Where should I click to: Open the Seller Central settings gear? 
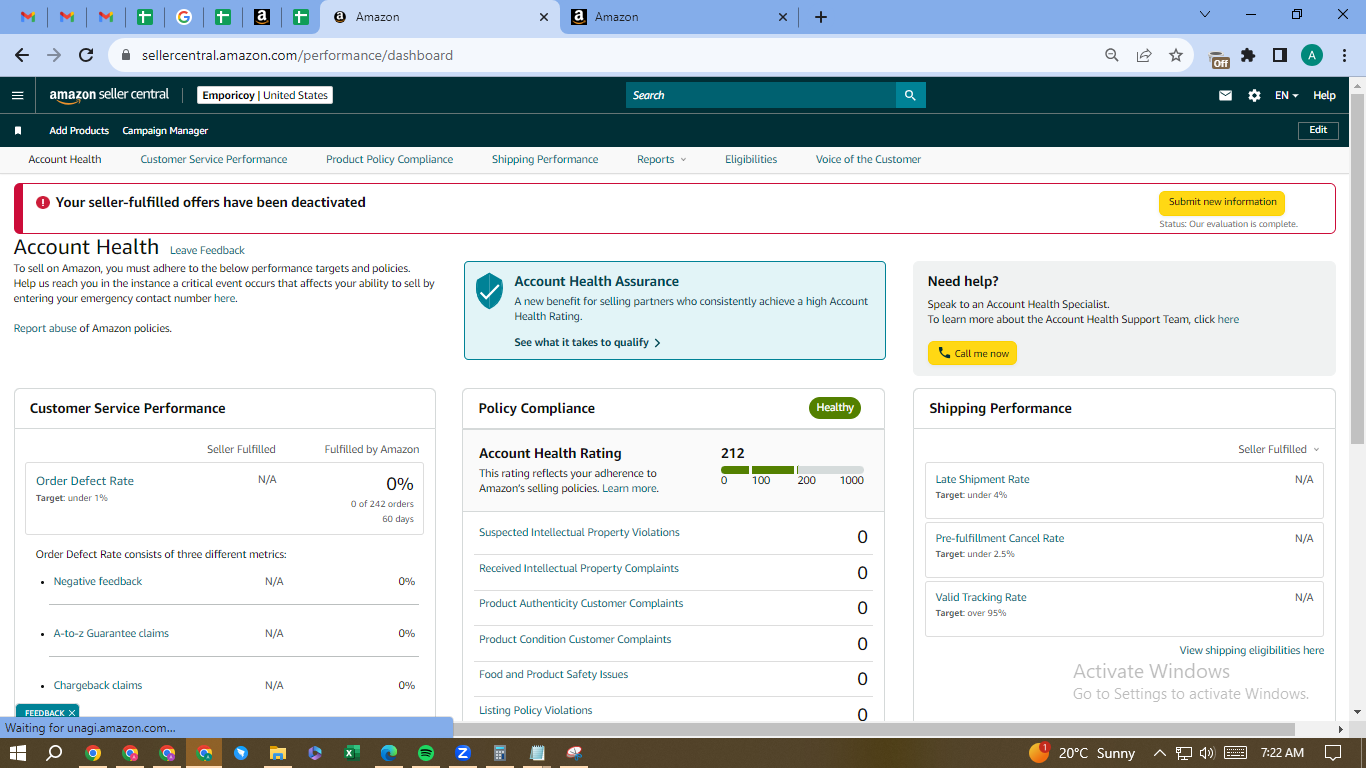coord(1254,95)
